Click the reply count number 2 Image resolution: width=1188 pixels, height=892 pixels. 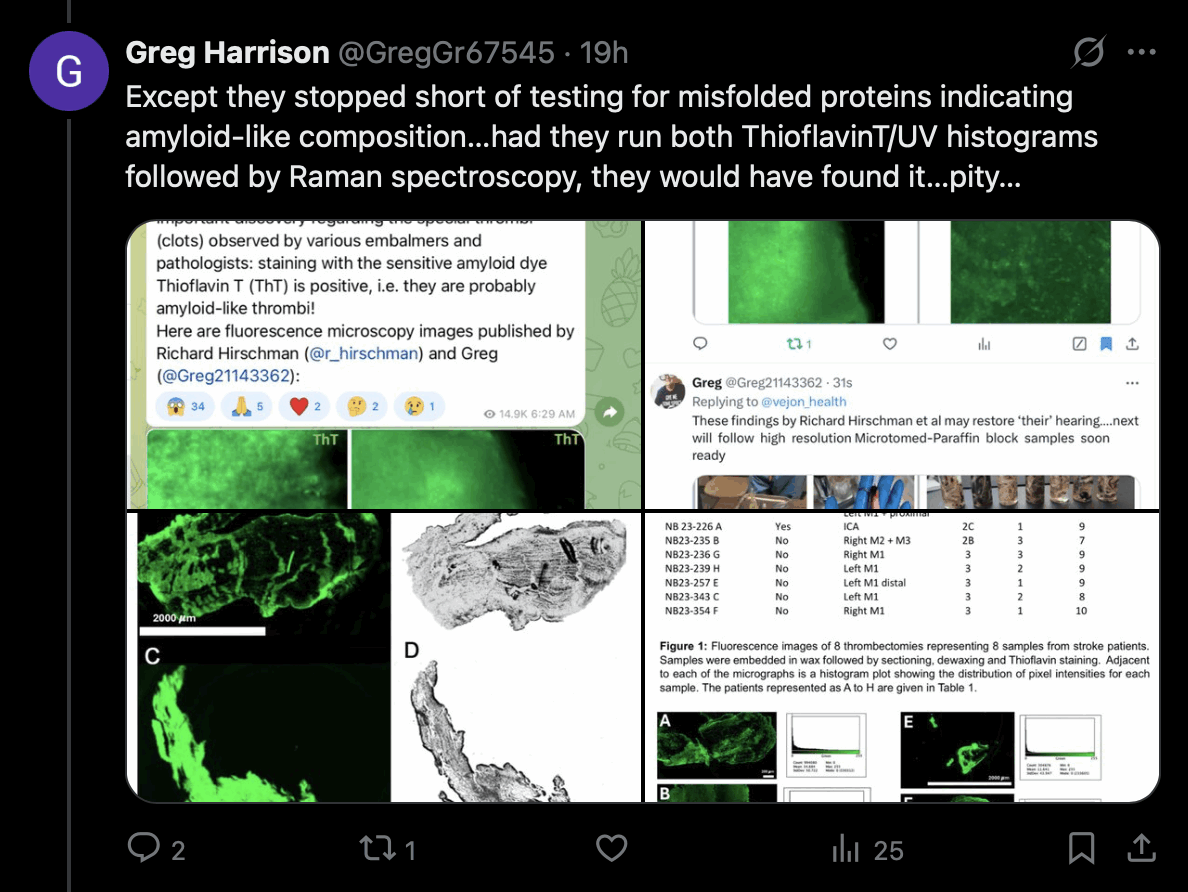click(x=178, y=851)
